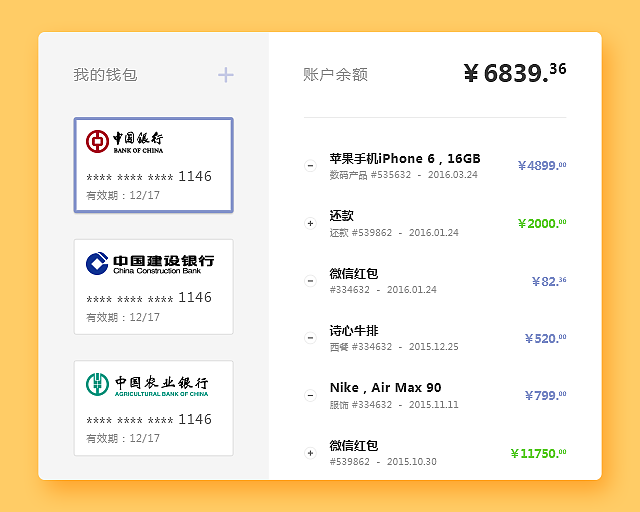
Task: Click the Bank of China red logo
Action: coord(97,141)
